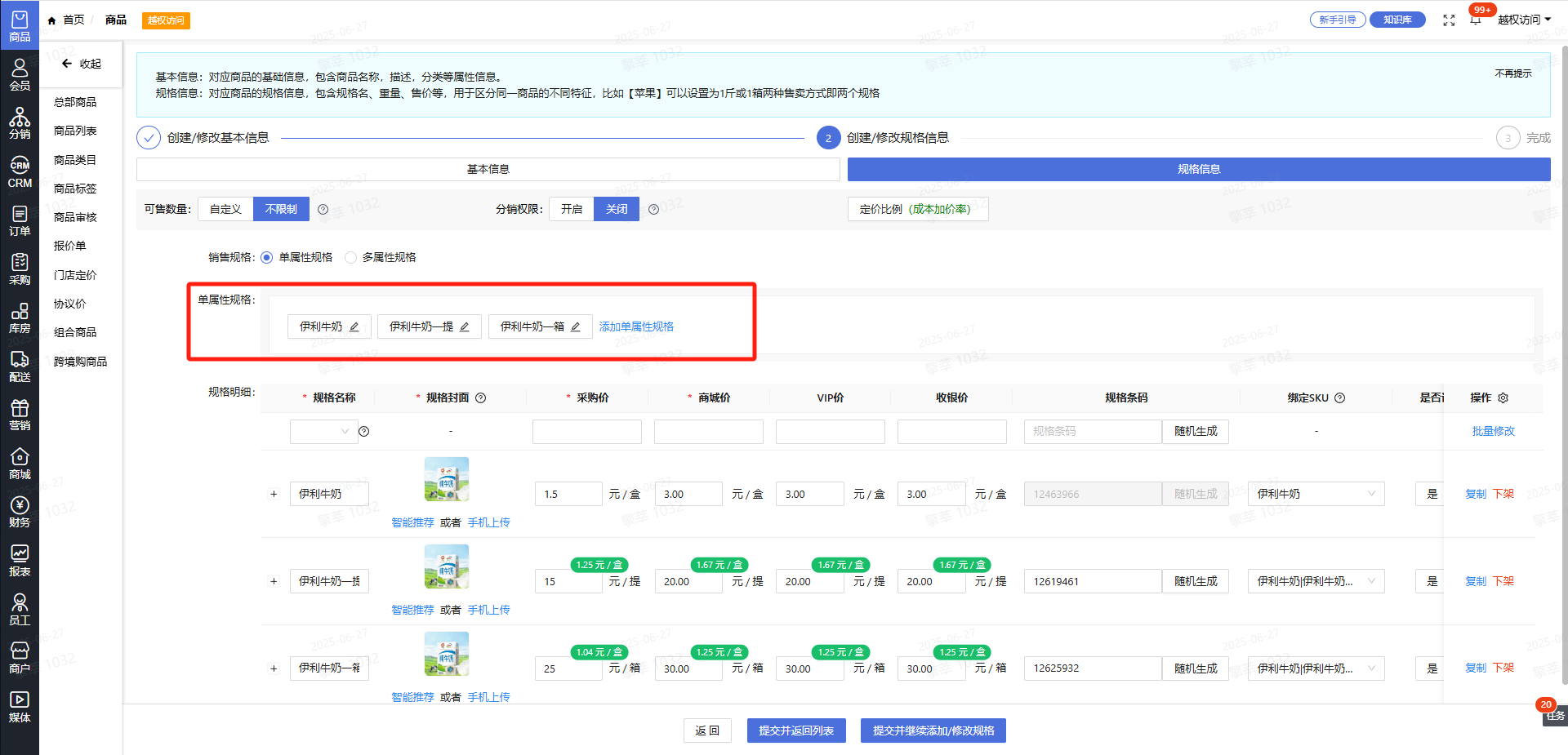Open the 采购 module icon
Screen dimensions: 1568x755
pyautogui.click(x=20, y=269)
